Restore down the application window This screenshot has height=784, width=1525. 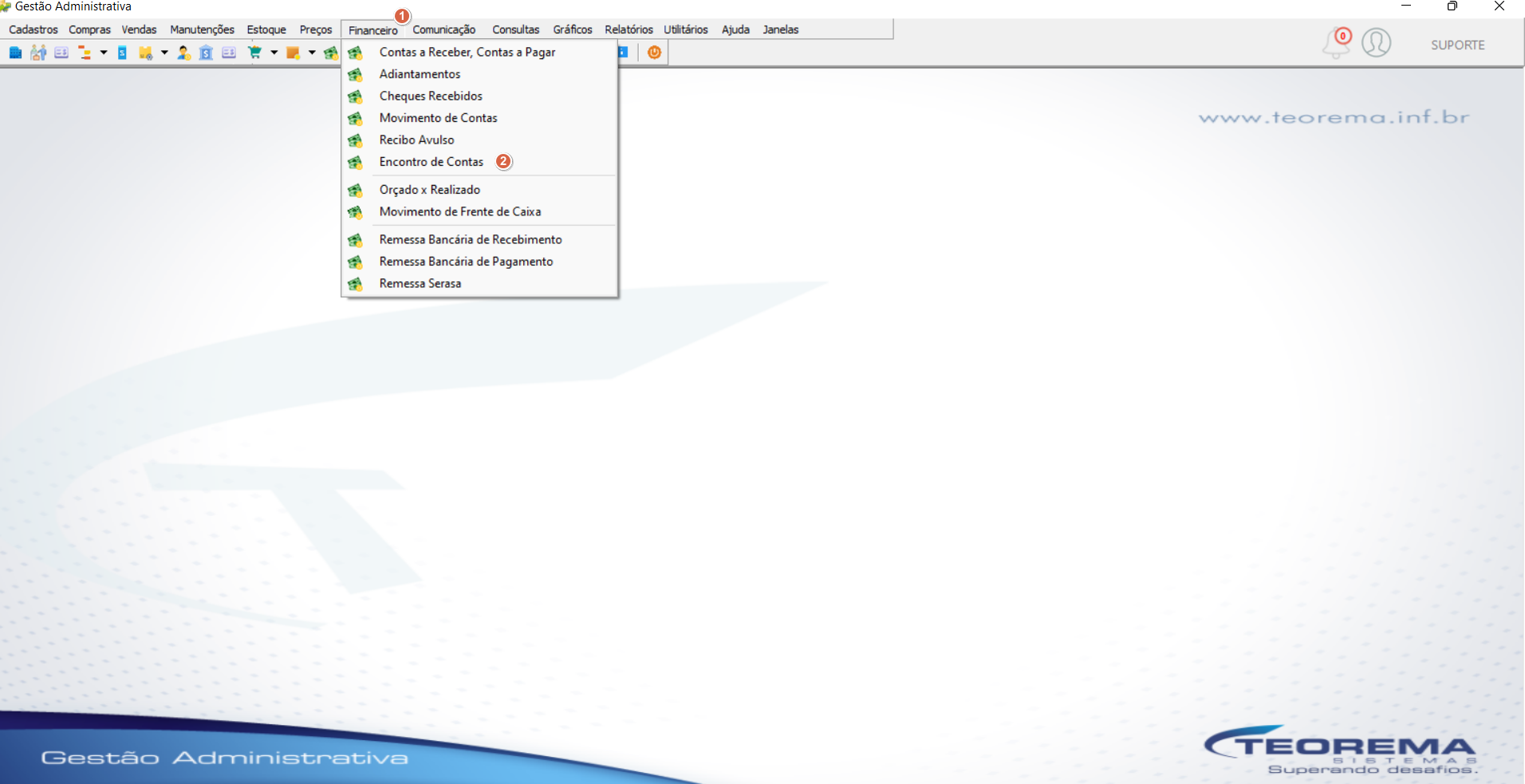(x=1452, y=6)
